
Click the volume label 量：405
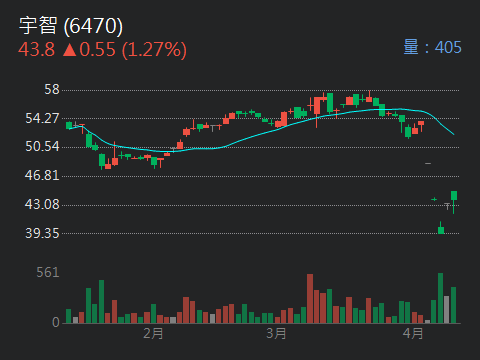click(432, 47)
